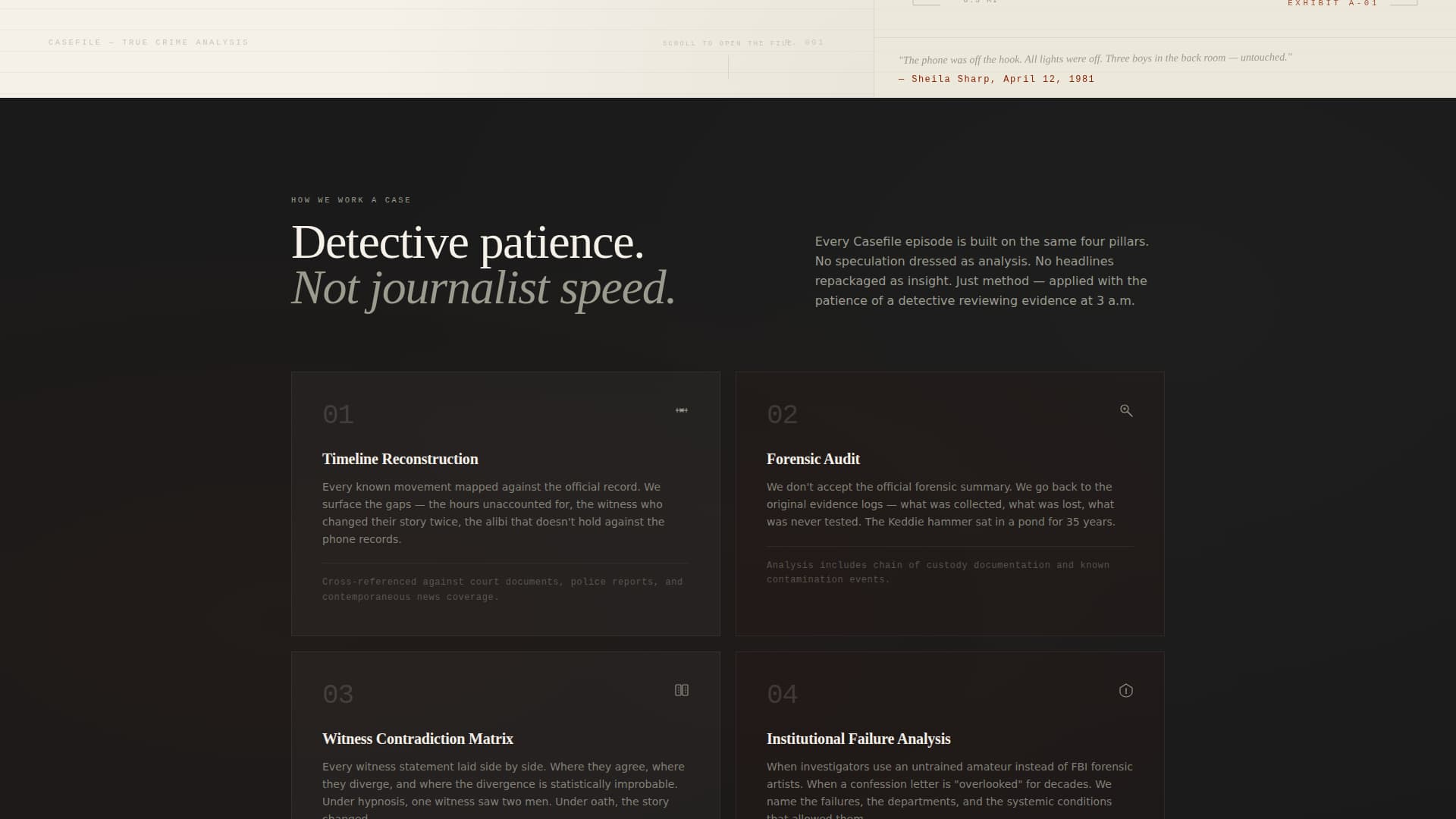
Task: Click 'Analysis includes chain of custody' footnote
Action: [x=938, y=573]
